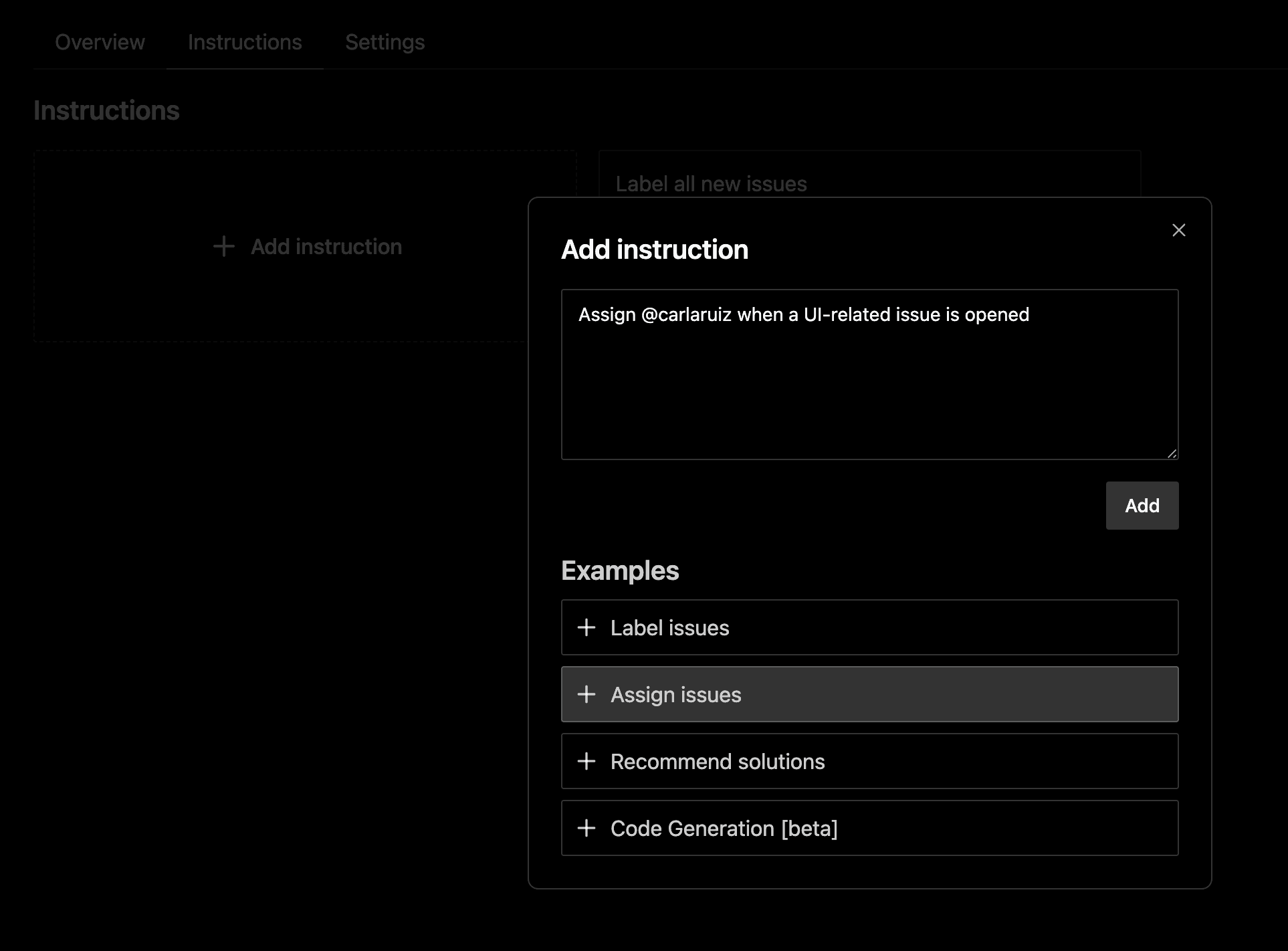Select the Label issues example
1288x951 pixels.
click(x=869, y=627)
